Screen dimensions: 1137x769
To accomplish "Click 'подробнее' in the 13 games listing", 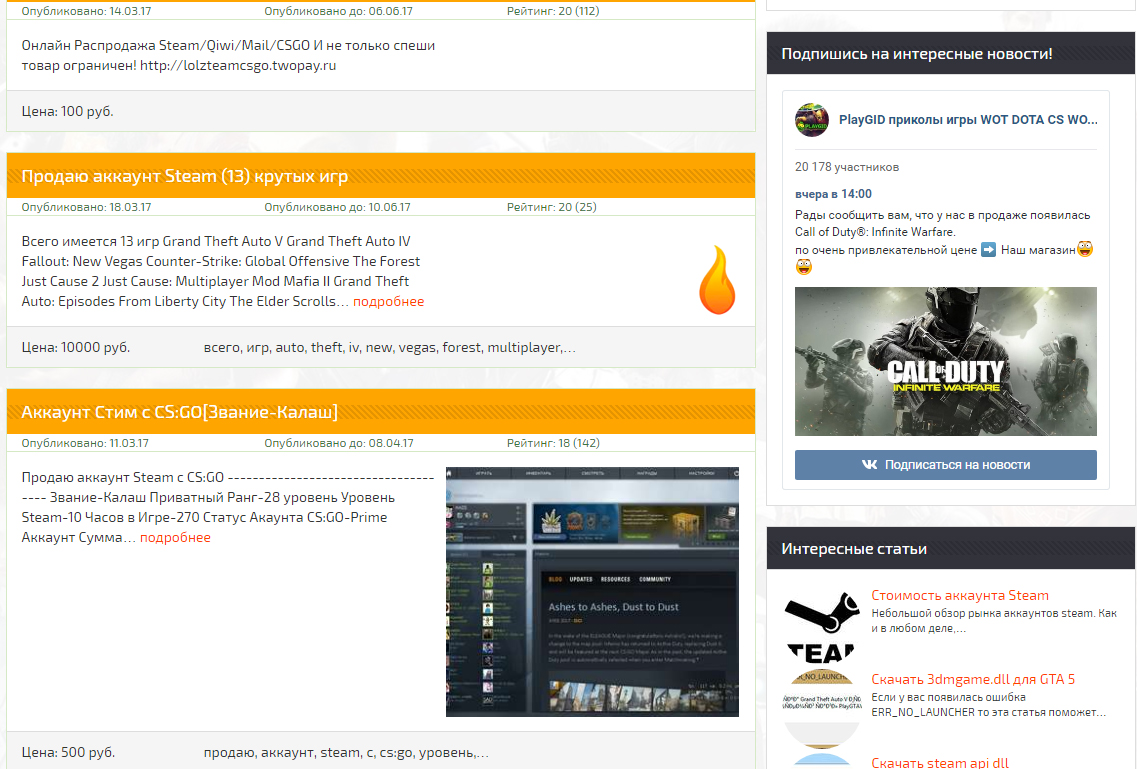I will pos(389,302).
